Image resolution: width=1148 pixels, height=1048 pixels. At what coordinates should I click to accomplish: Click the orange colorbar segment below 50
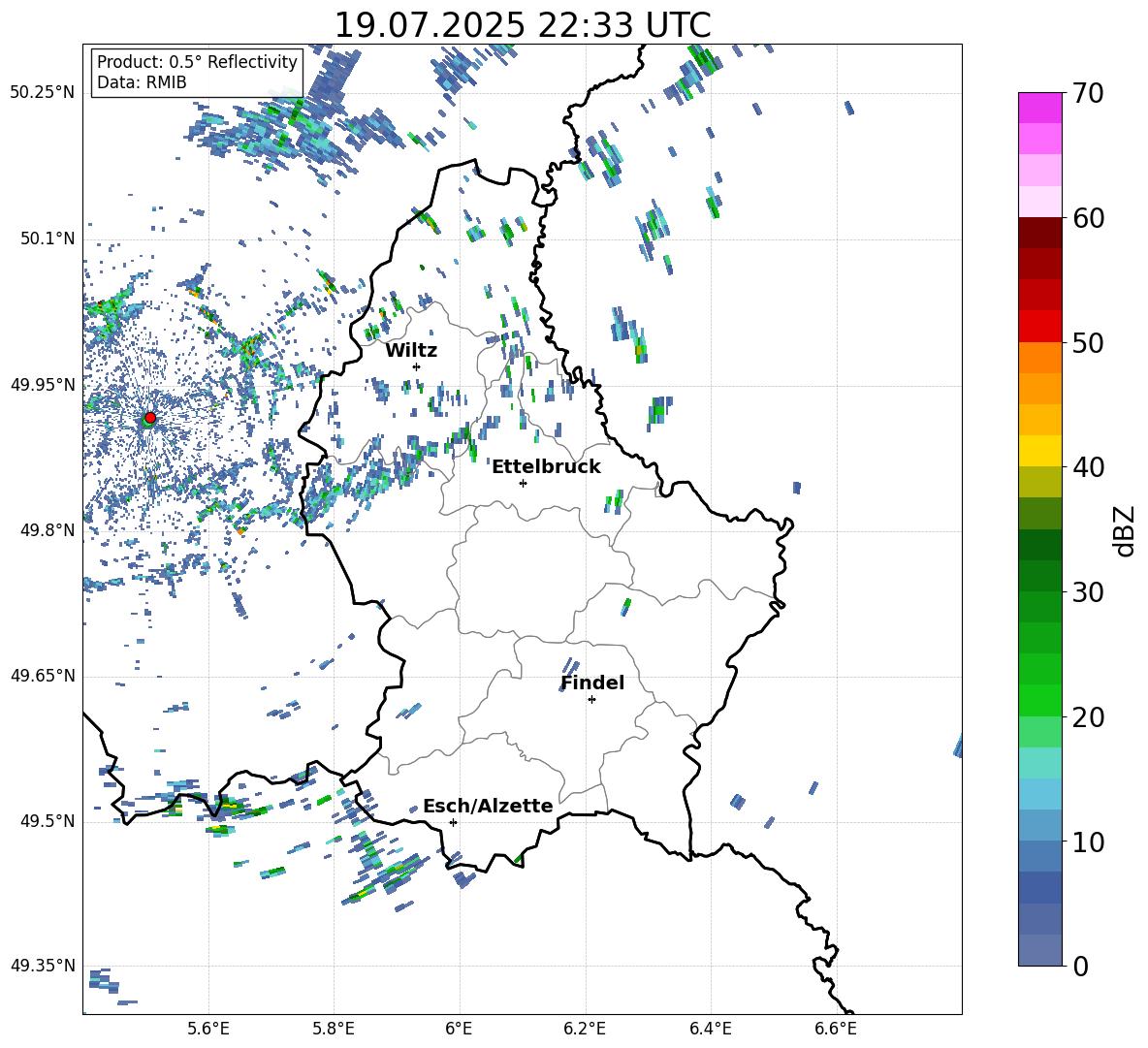1039,358
